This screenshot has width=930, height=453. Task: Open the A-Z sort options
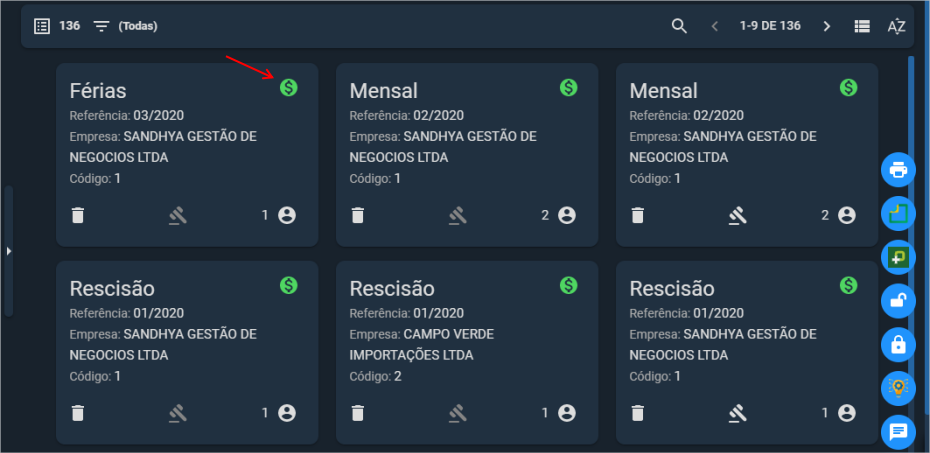pyautogui.click(x=896, y=26)
